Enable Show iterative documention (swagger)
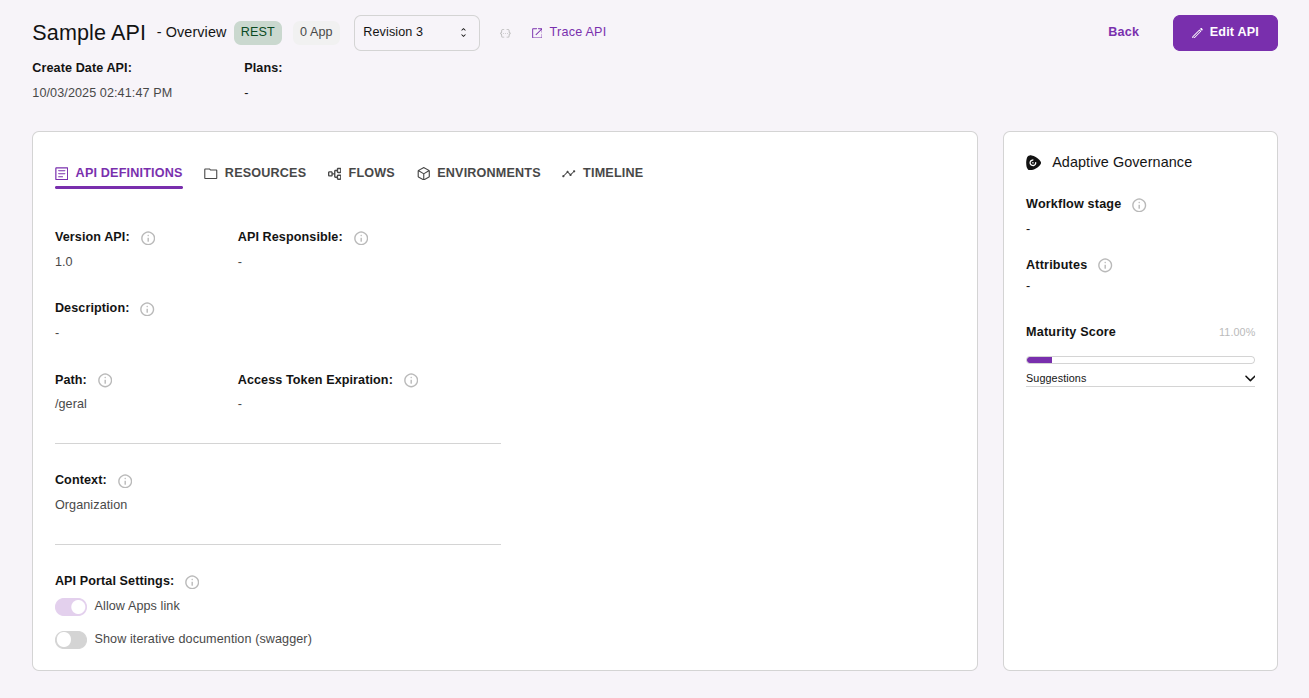Screen dimensions: 1309x698 (x=70, y=639)
